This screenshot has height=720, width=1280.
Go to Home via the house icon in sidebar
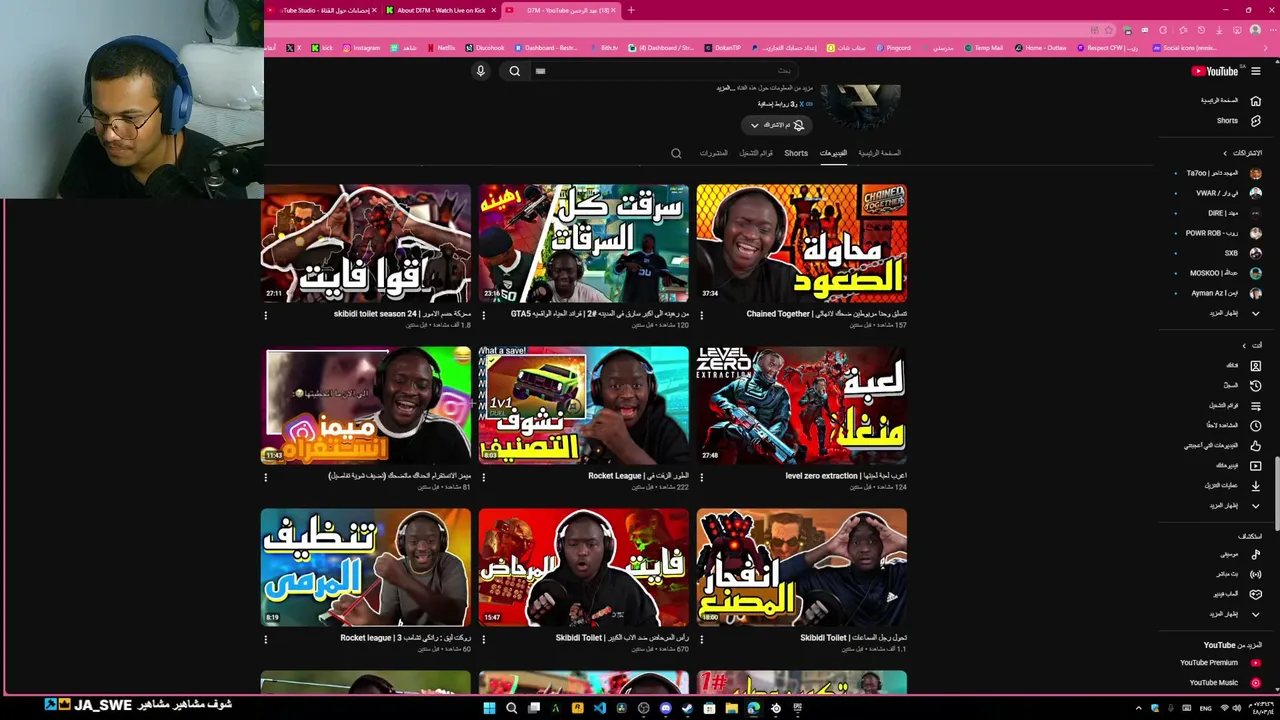tap(1256, 100)
